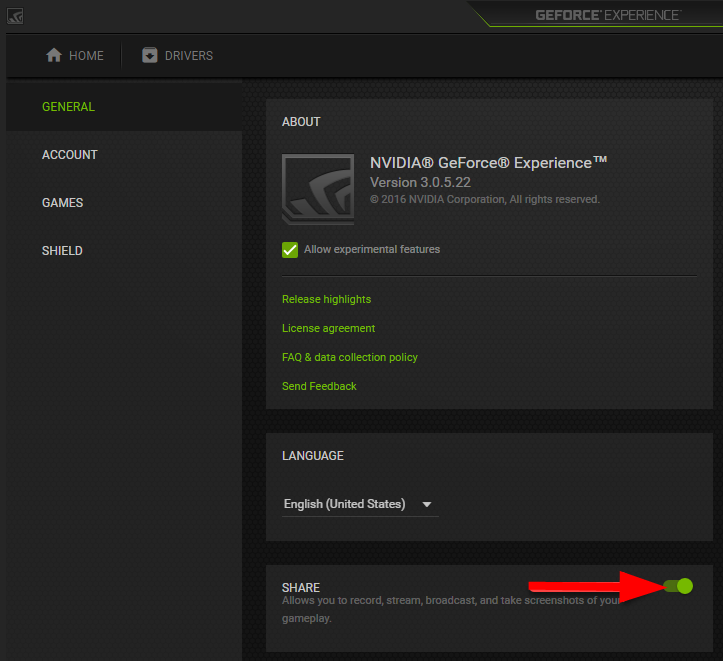Uncheck the Allow experimental features checkbox

click(290, 250)
